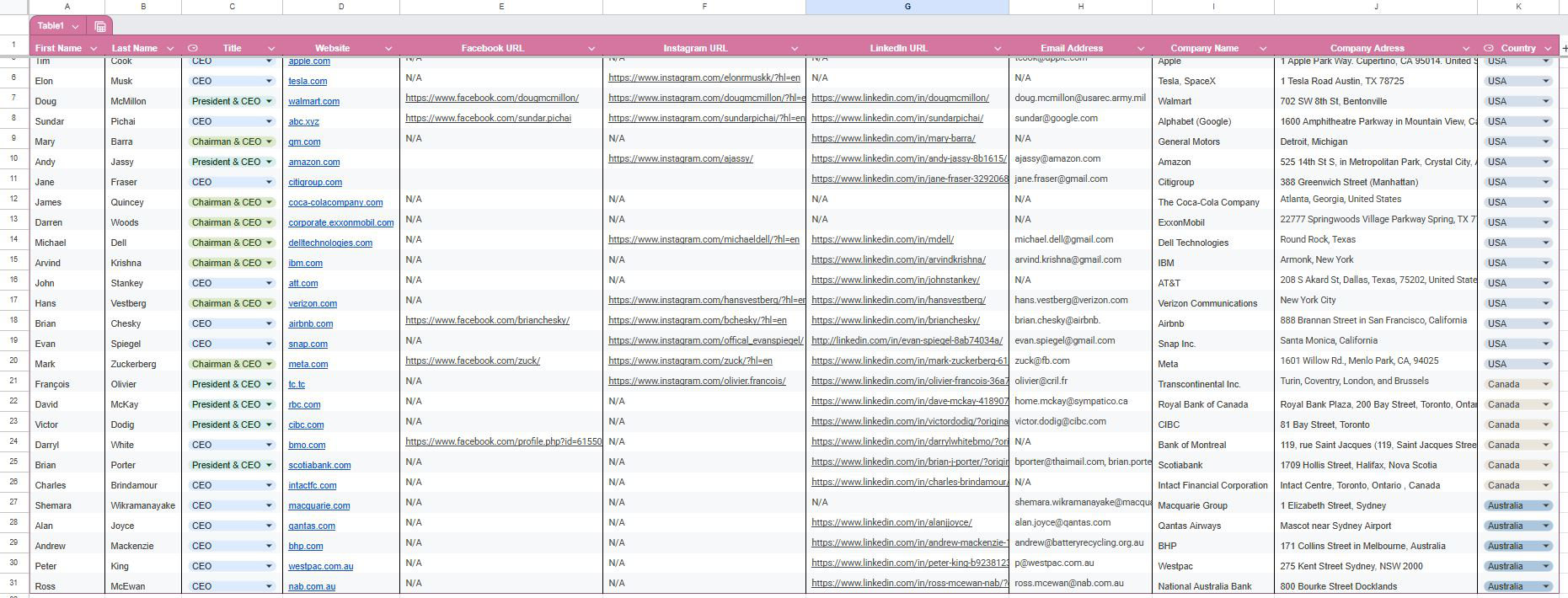Viewport: 1568px width, 598px height.
Task: Open Doug McMillon's Facebook URL
Action: [x=492, y=98]
